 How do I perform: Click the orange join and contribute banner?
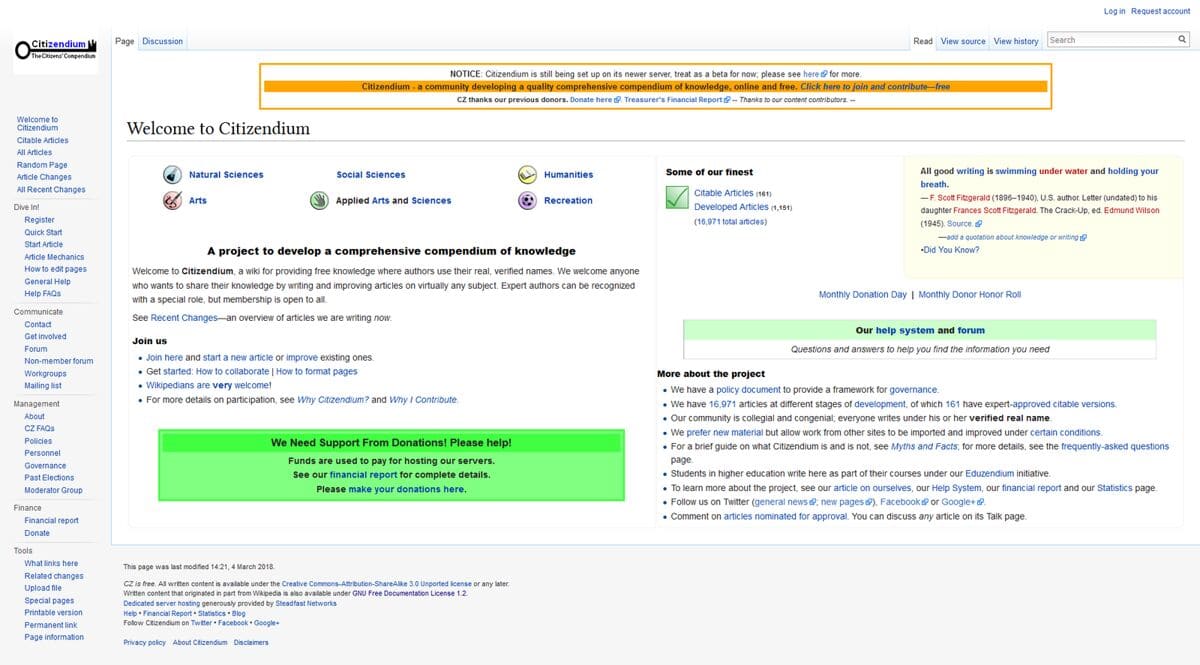click(x=655, y=87)
